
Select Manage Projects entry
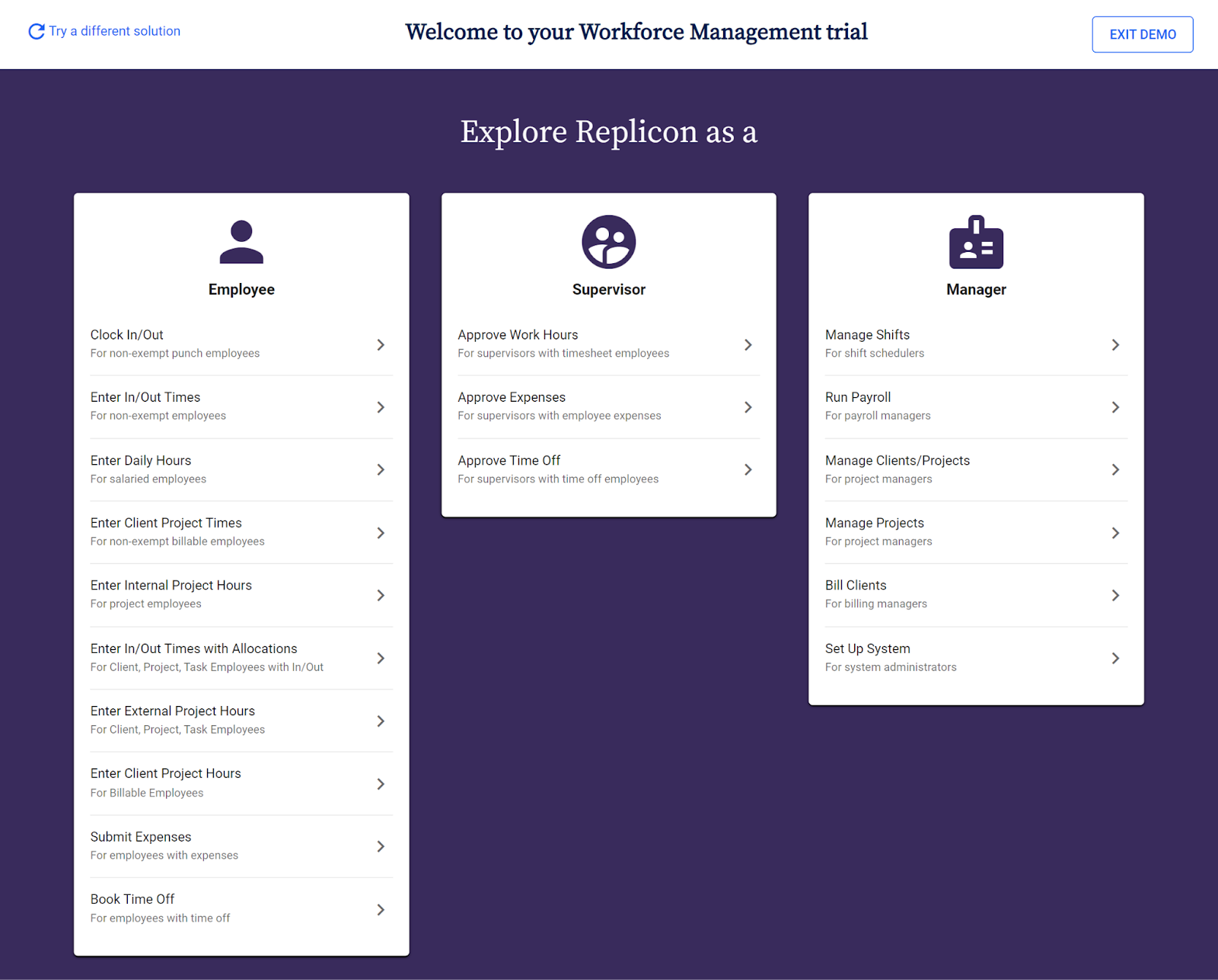point(976,532)
